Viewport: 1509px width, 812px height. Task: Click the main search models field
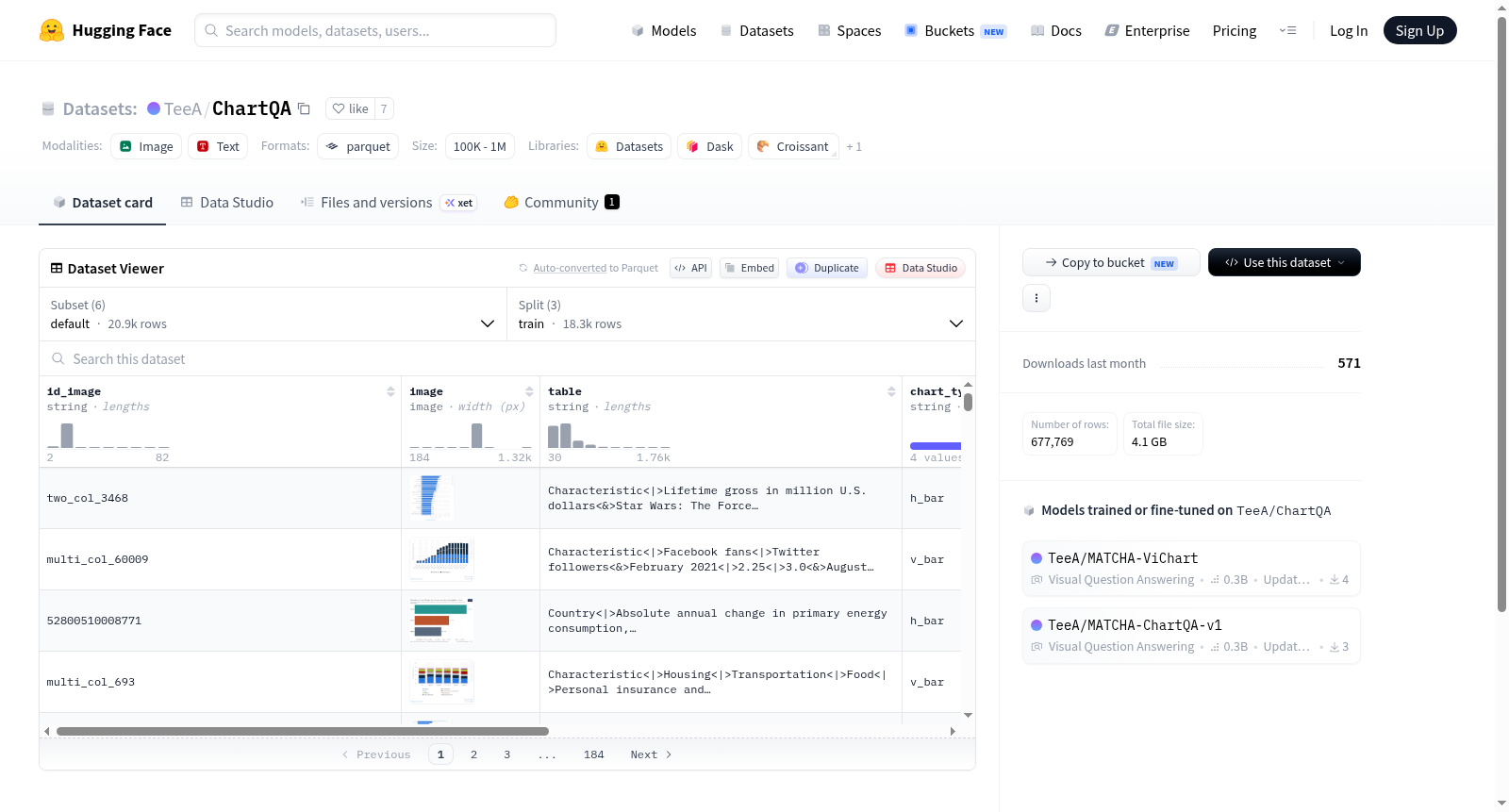[375, 30]
